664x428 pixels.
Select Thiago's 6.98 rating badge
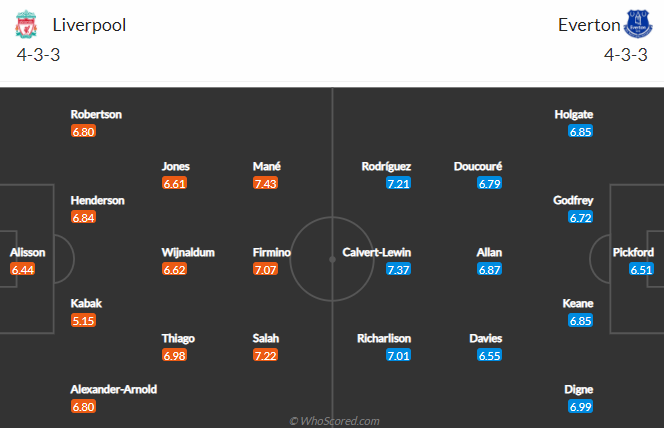tap(174, 355)
